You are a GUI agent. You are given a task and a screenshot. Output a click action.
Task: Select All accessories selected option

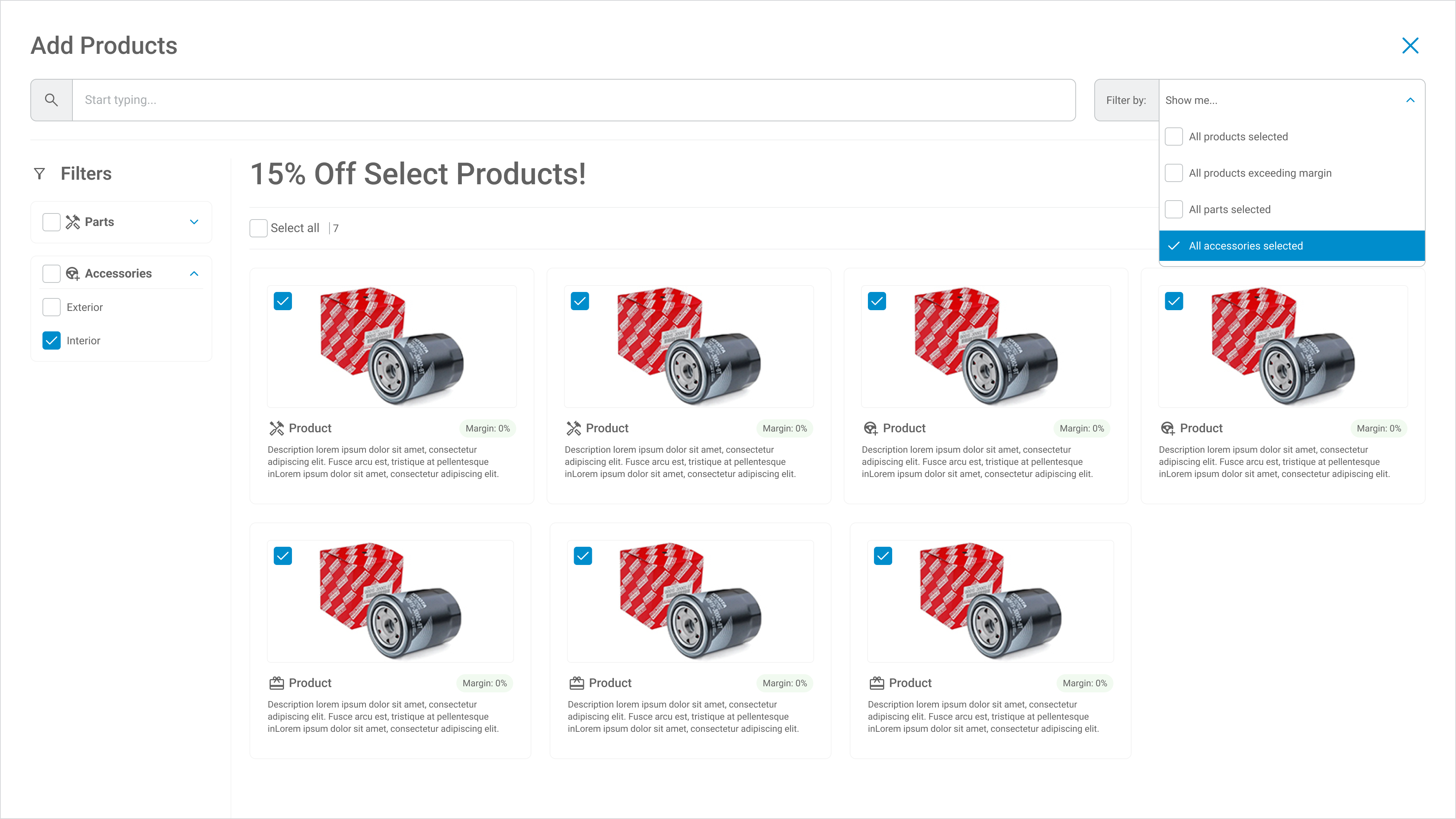[x=1246, y=246]
